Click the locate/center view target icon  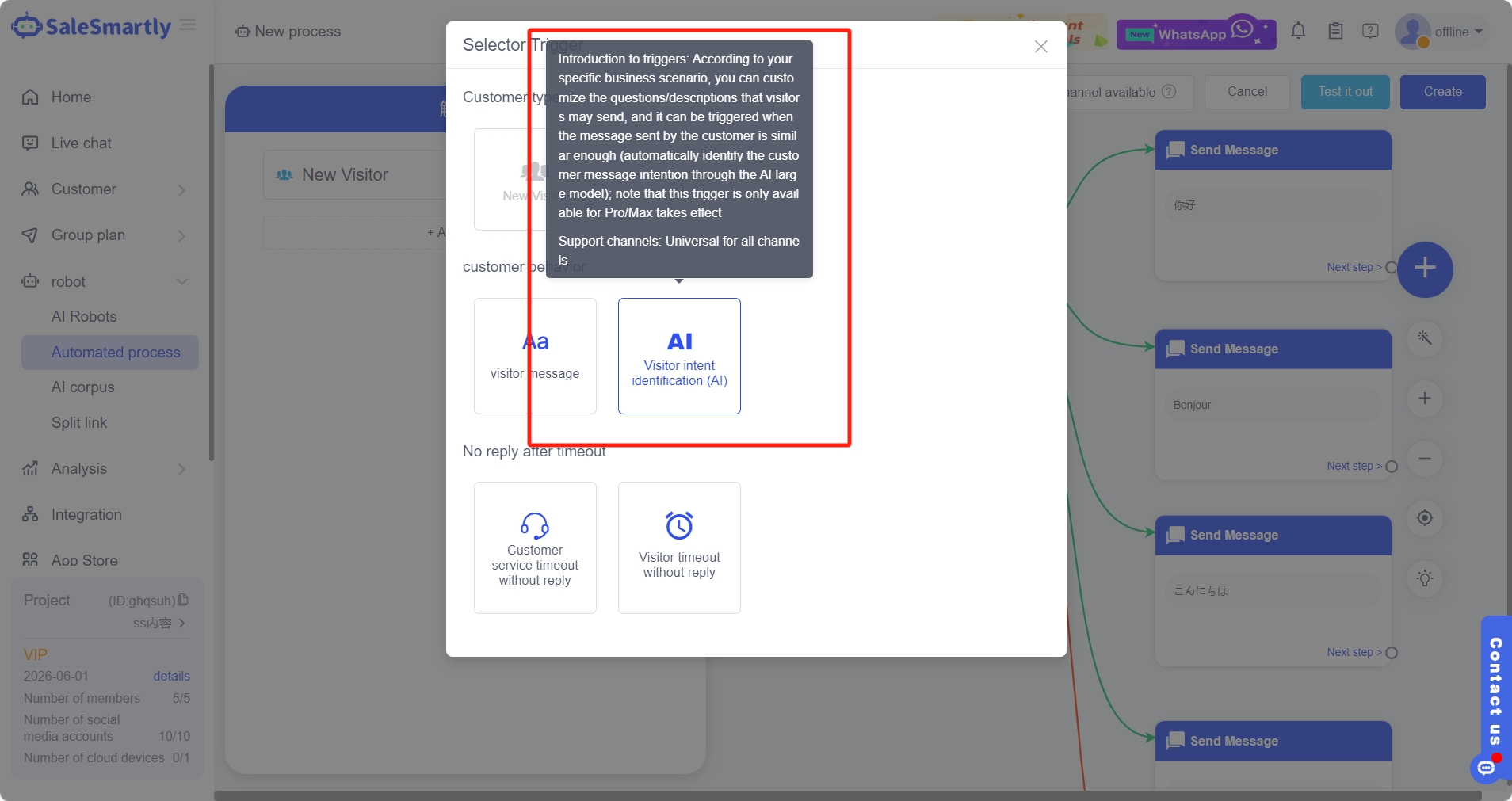[1425, 518]
